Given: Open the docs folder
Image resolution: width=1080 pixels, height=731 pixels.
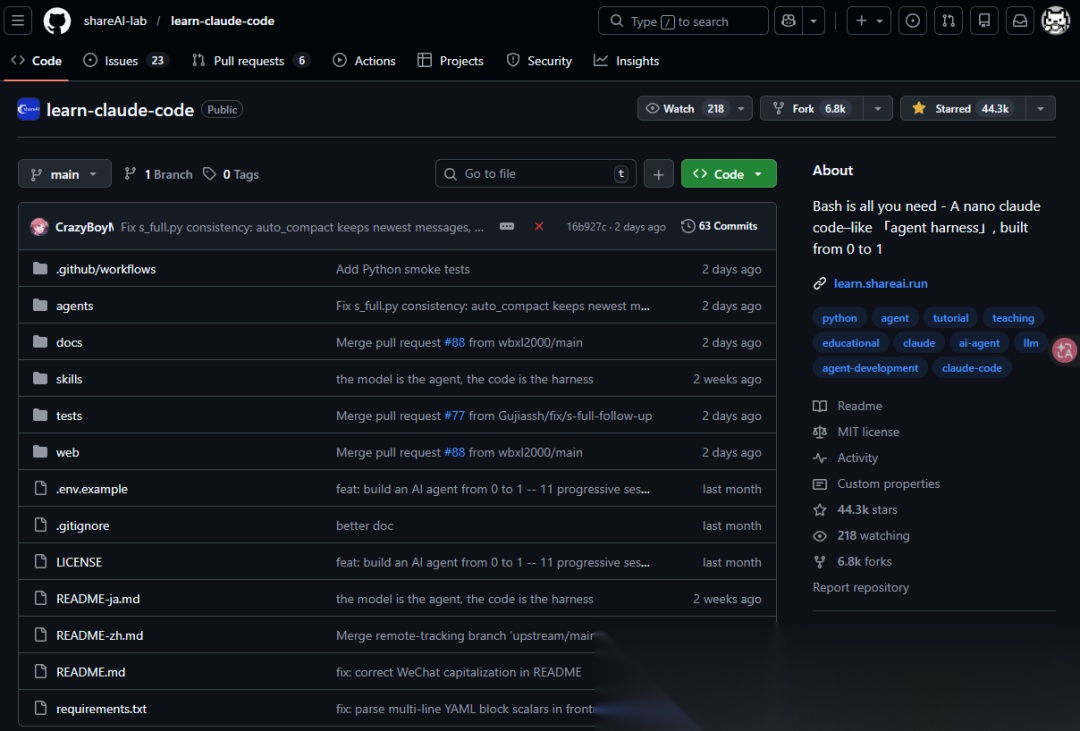Looking at the screenshot, I should (x=69, y=342).
